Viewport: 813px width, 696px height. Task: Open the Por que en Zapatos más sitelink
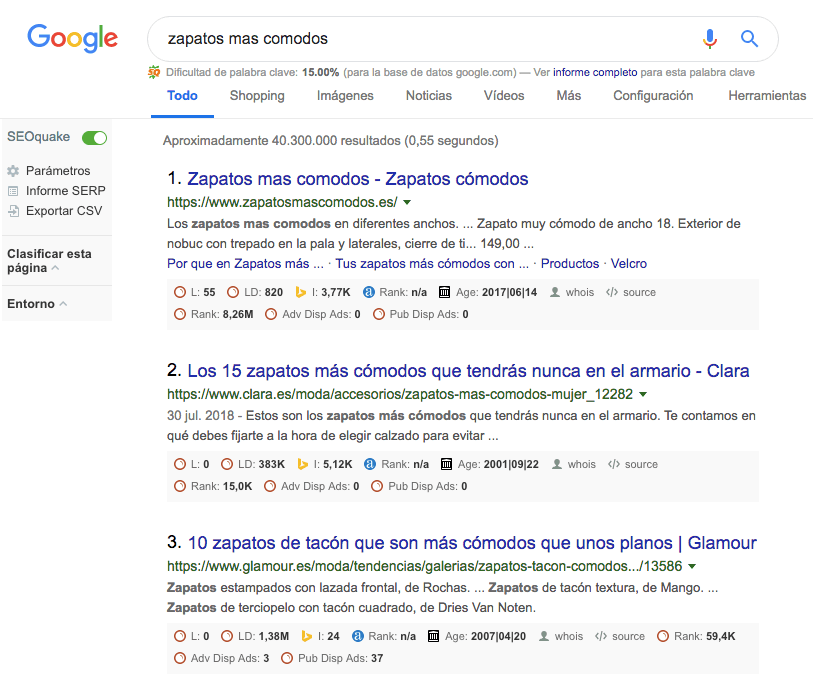[245, 263]
